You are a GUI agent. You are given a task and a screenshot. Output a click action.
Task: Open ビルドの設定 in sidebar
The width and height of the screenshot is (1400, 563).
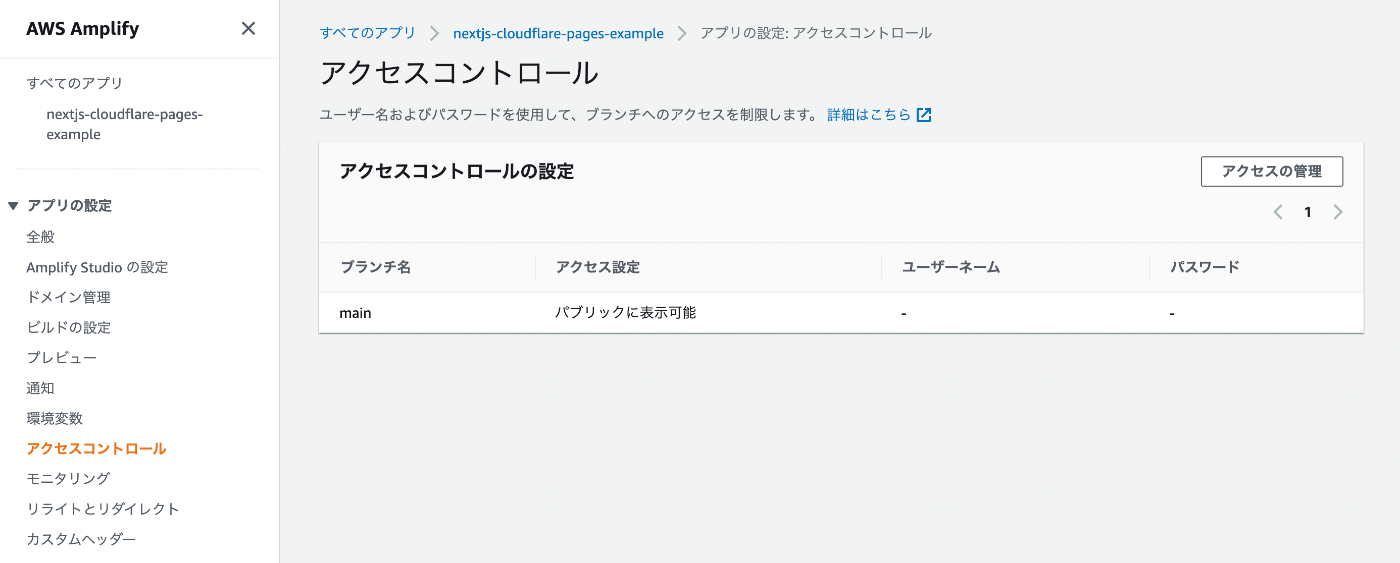point(68,327)
